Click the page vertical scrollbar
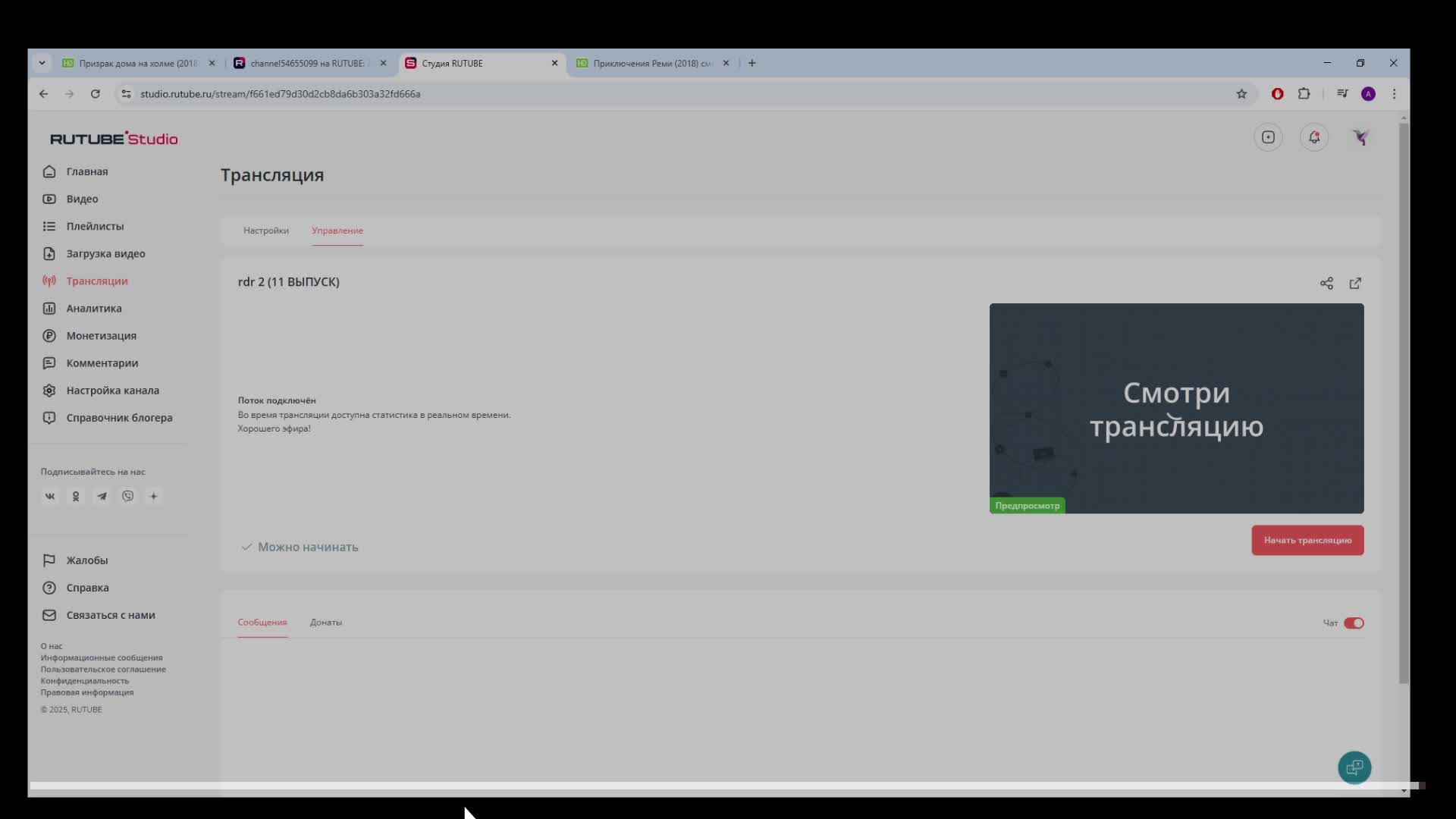Screen dimensions: 1456x819 (x=1404, y=402)
